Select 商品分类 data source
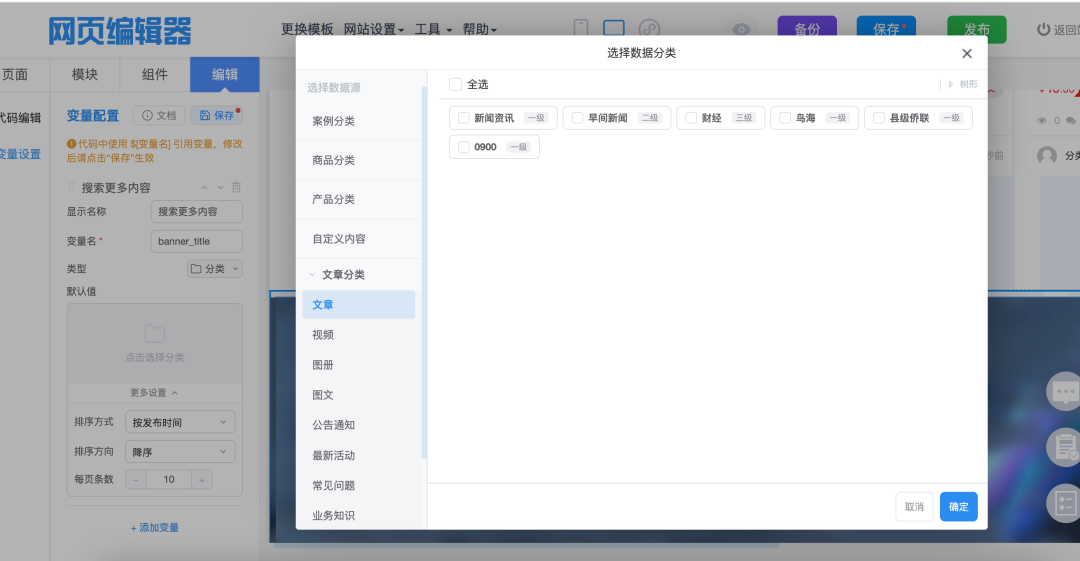 coord(359,160)
